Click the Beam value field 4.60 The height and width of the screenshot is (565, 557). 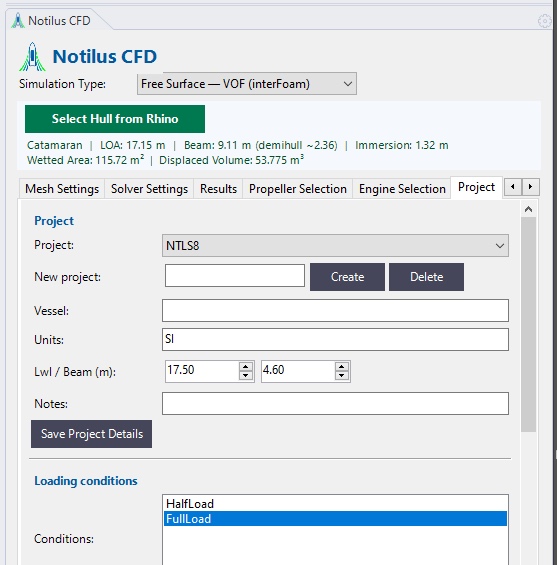coord(298,371)
